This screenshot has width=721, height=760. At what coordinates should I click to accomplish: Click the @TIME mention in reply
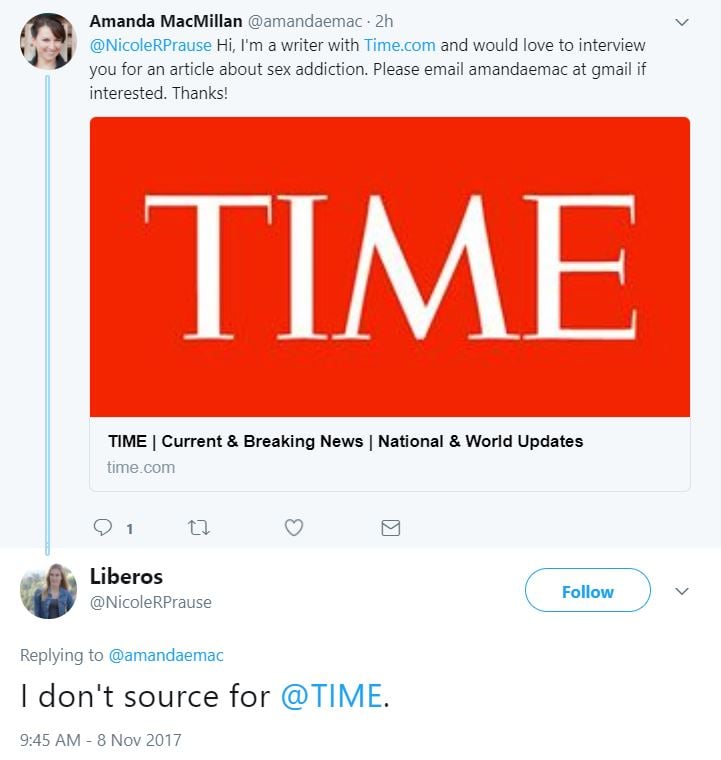pyautogui.click(x=331, y=696)
